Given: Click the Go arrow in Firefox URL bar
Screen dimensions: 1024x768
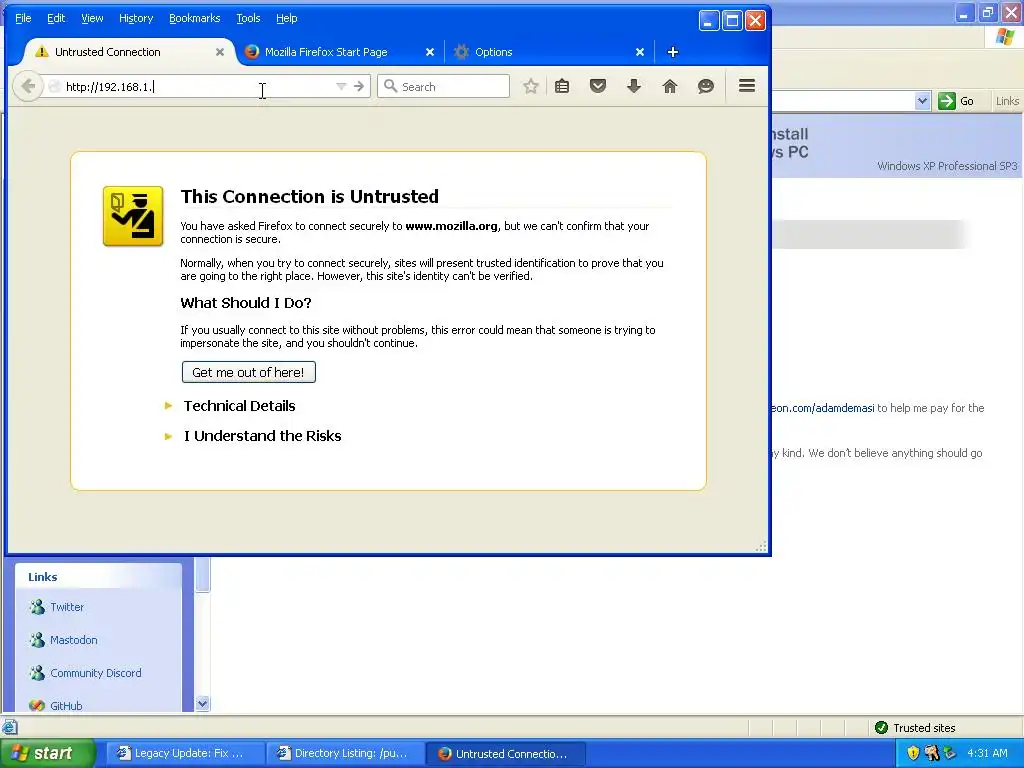Looking at the screenshot, I should pos(359,86).
